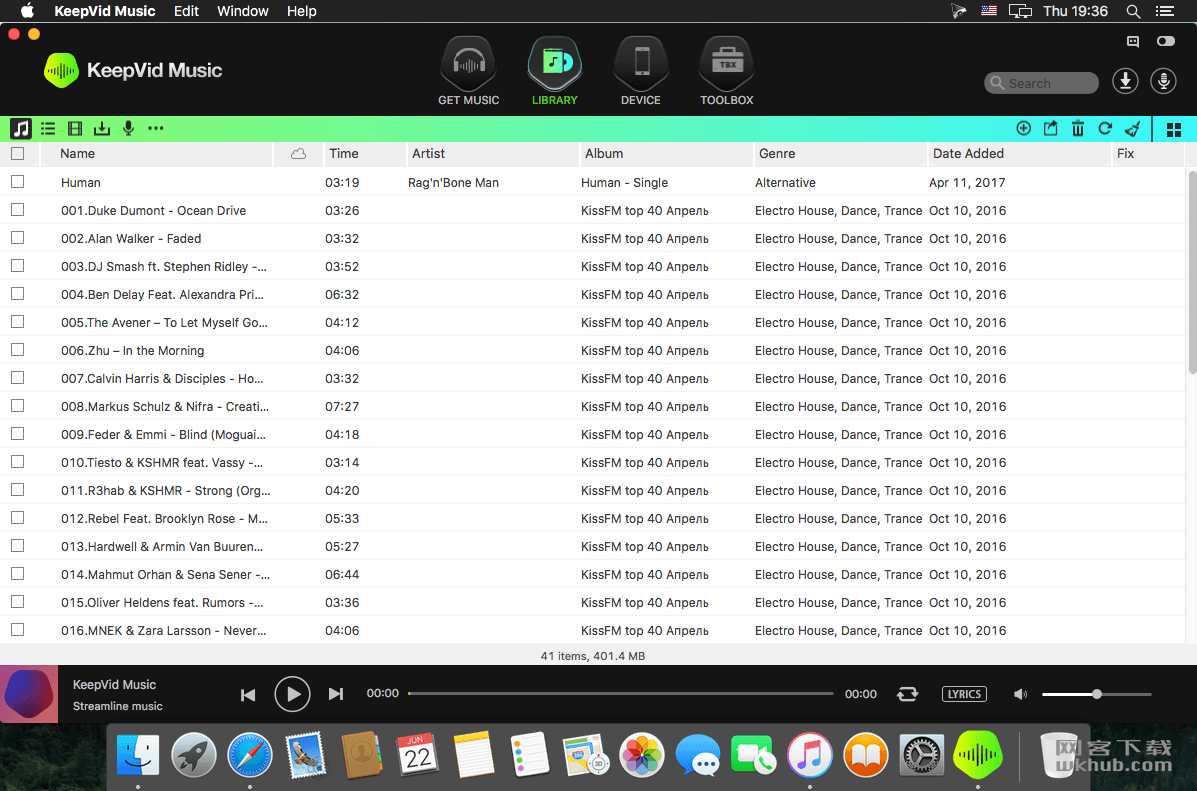Open the LYRICS panel
This screenshot has width=1197, height=791.
(x=964, y=694)
